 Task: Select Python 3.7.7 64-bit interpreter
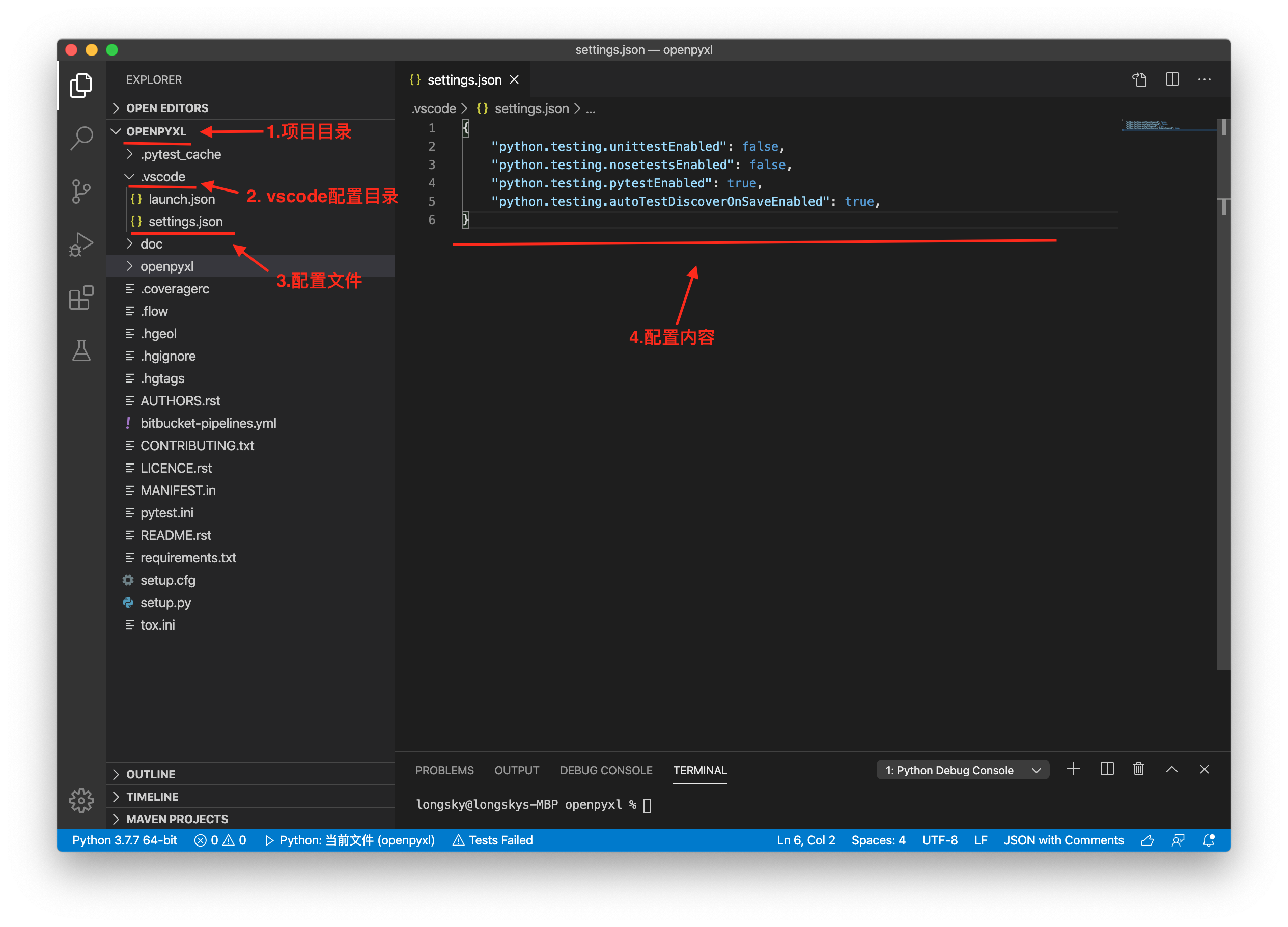pos(124,840)
